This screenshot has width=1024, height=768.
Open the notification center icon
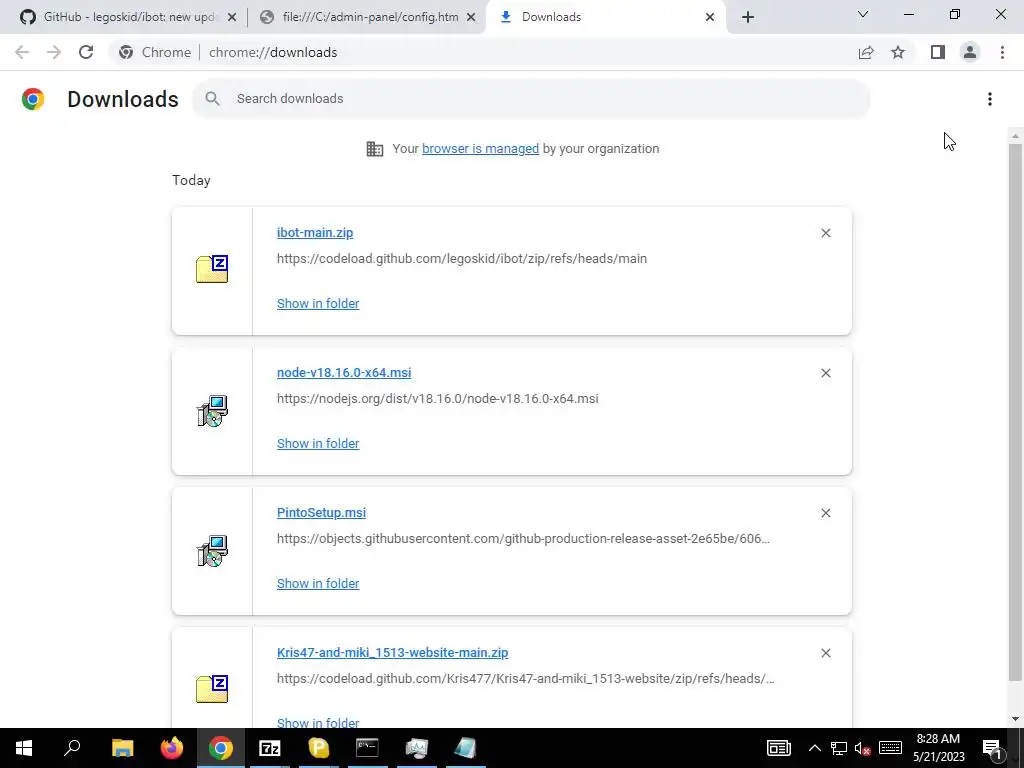(993, 748)
